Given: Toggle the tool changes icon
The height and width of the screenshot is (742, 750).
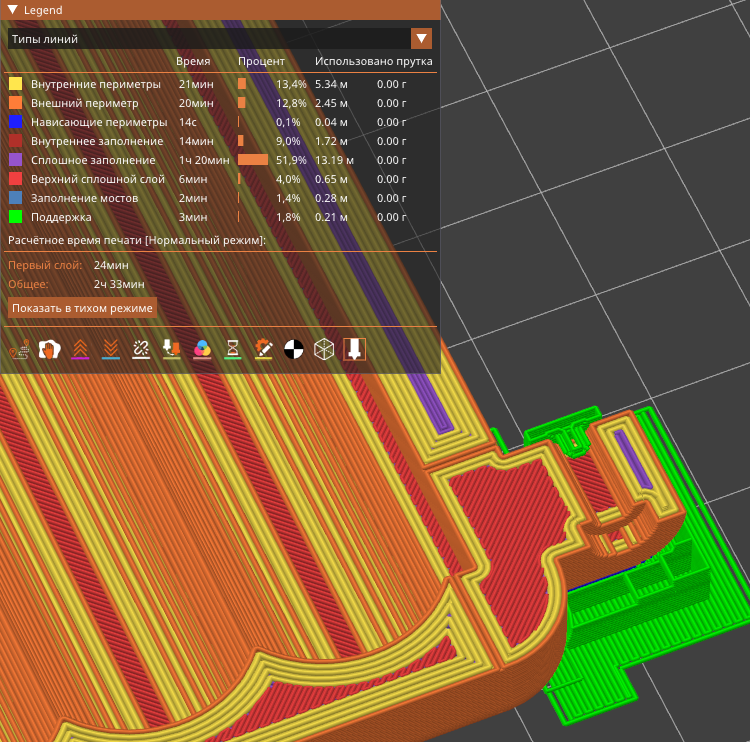Looking at the screenshot, I should (172, 349).
